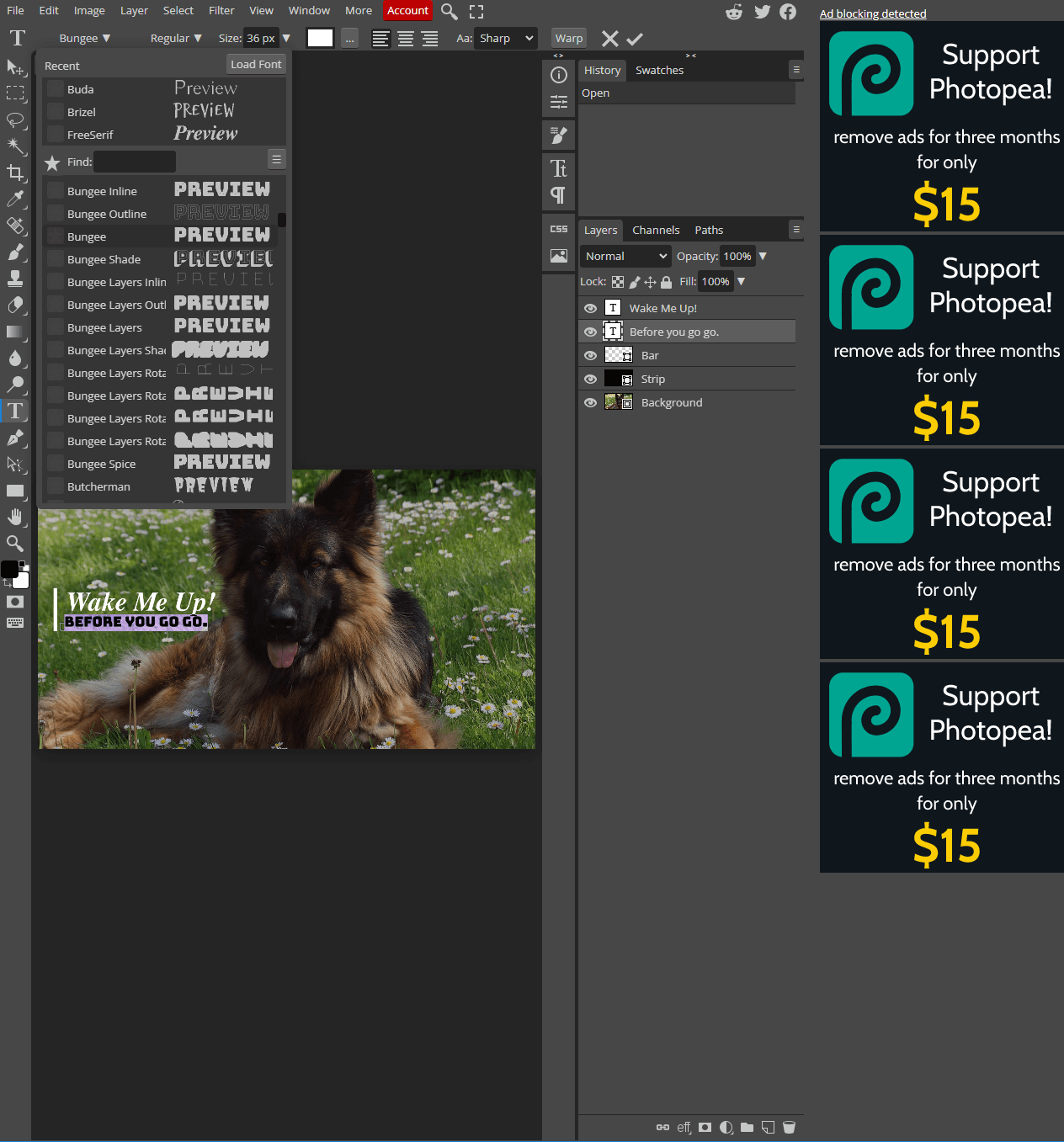The width and height of the screenshot is (1064, 1142).
Task: Select the Hand tool
Action: (15, 517)
